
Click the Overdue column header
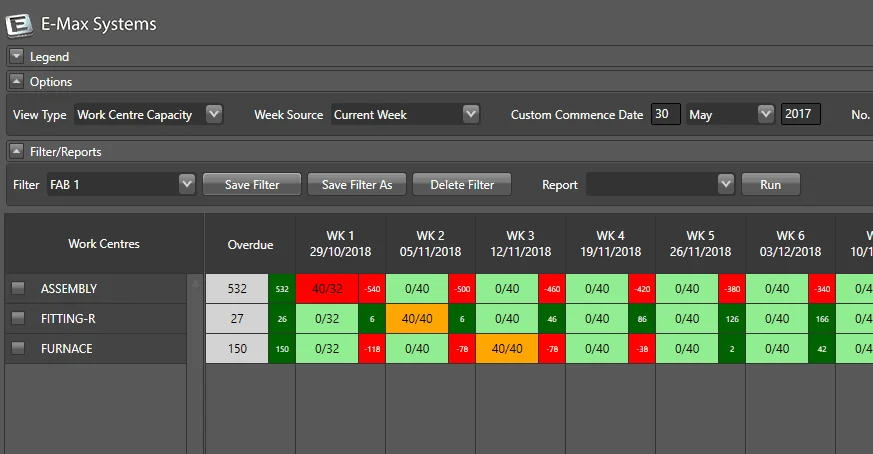click(250, 244)
